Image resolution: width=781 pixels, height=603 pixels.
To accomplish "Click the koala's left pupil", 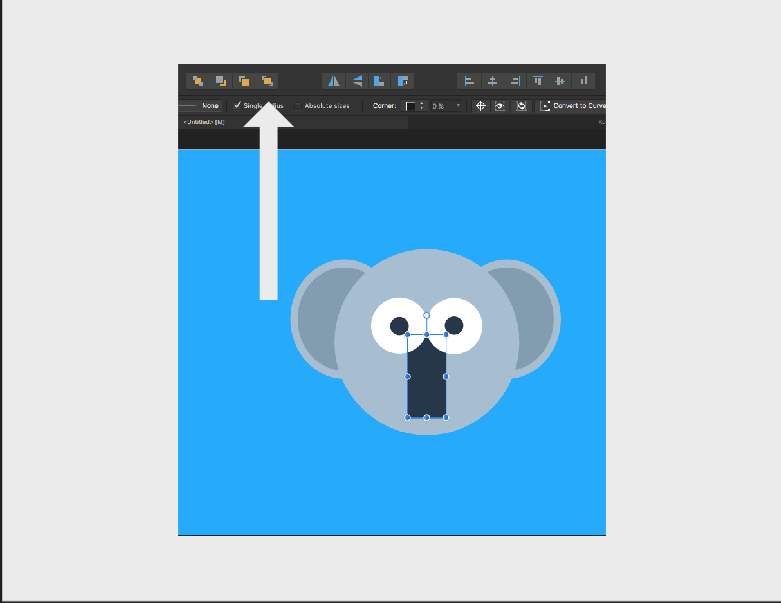I will point(399,326).
